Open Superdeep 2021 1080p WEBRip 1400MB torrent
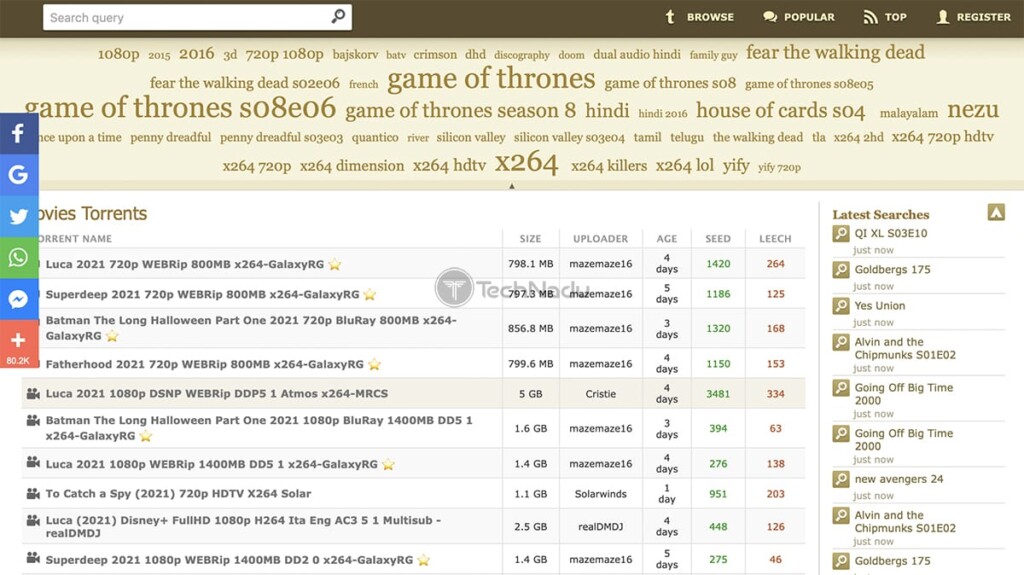Image resolution: width=1024 pixels, height=575 pixels. [229, 560]
